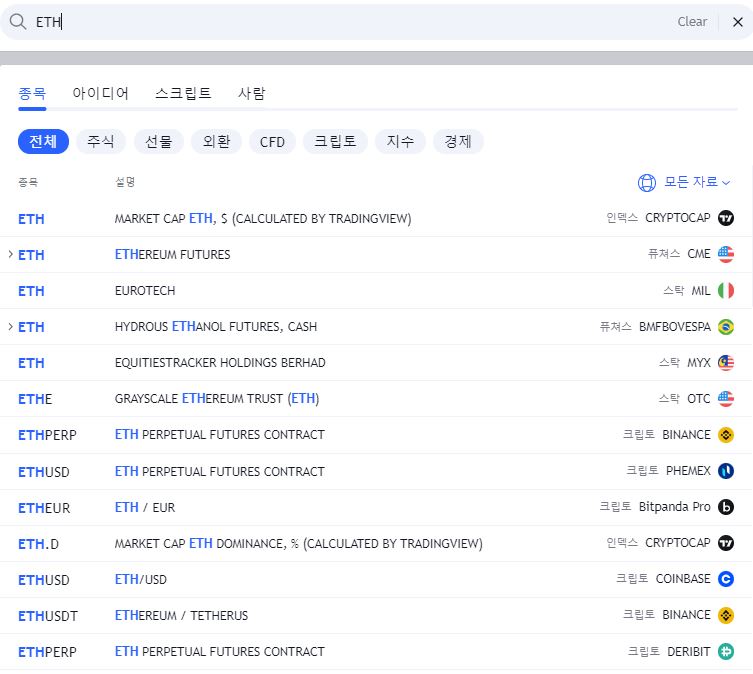Click Italy flag icon on EUROTECH row
This screenshot has height=674, width=753.
pyautogui.click(x=726, y=290)
